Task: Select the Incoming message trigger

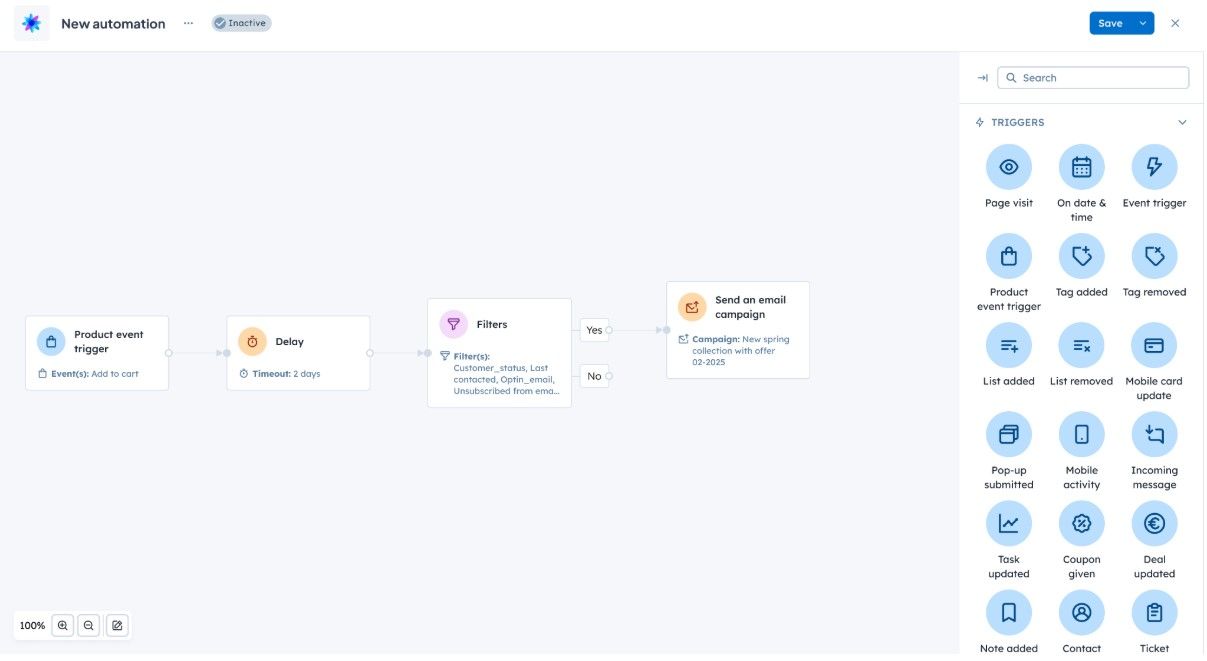Action: pos(1154,434)
